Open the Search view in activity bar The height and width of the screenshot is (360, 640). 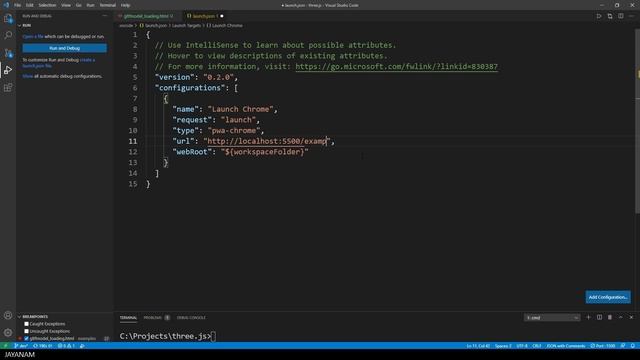8,36
